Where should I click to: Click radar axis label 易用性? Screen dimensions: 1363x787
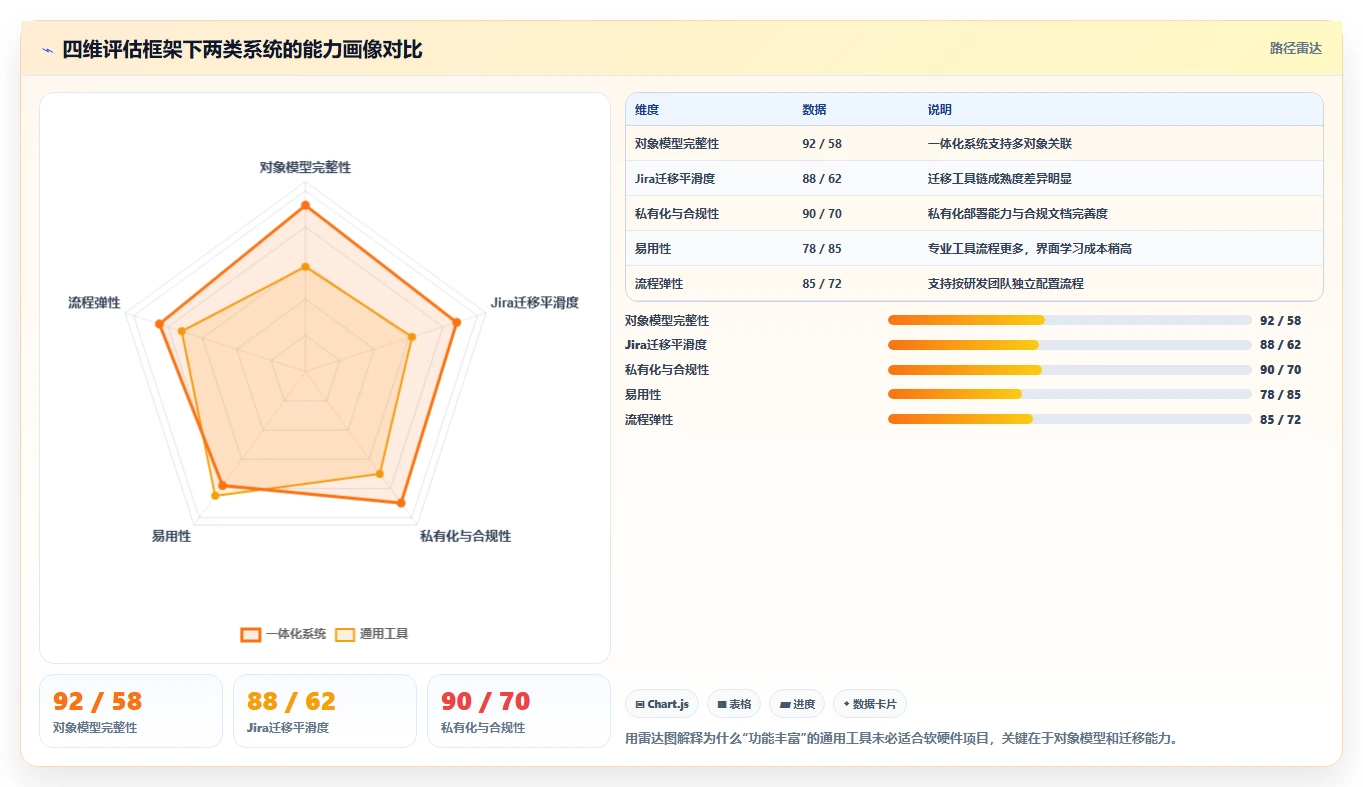pos(171,537)
